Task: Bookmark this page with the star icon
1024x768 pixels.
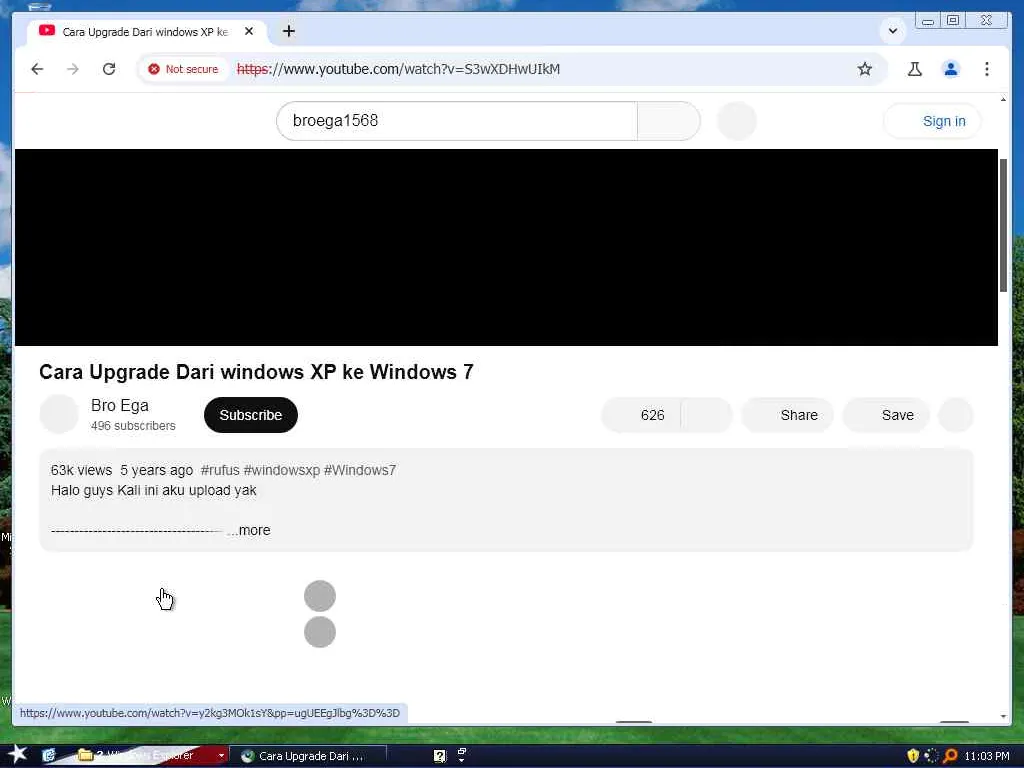Action: (x=865, y=69)
